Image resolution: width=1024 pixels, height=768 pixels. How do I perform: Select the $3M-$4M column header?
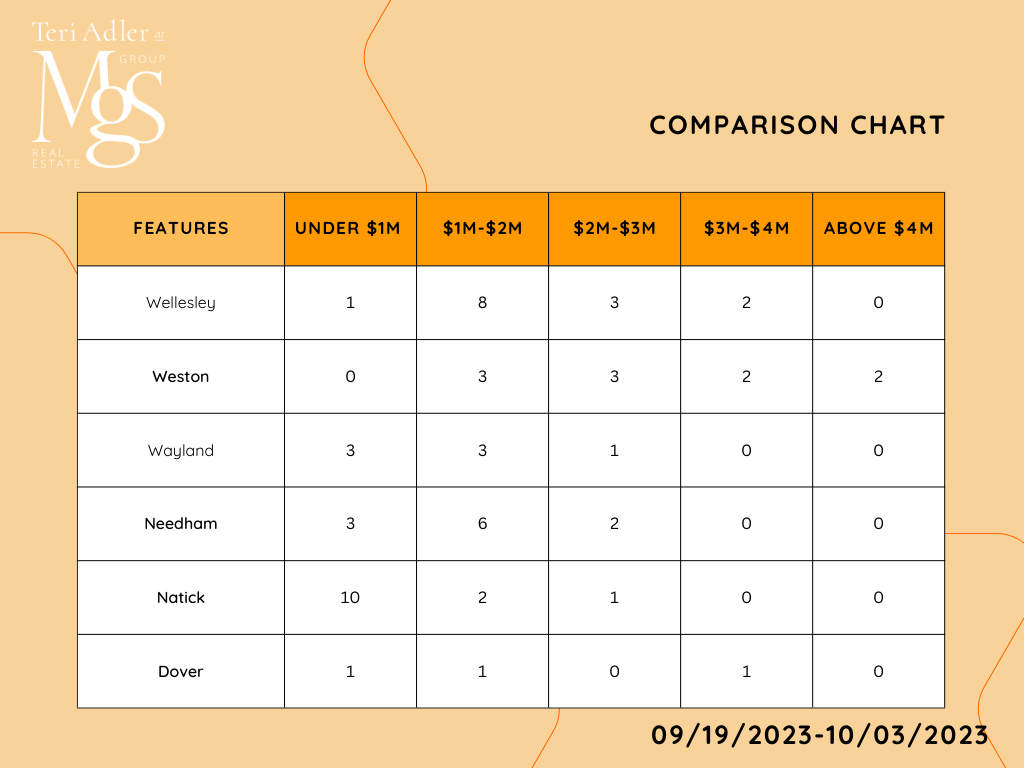(x=746, y=228)
